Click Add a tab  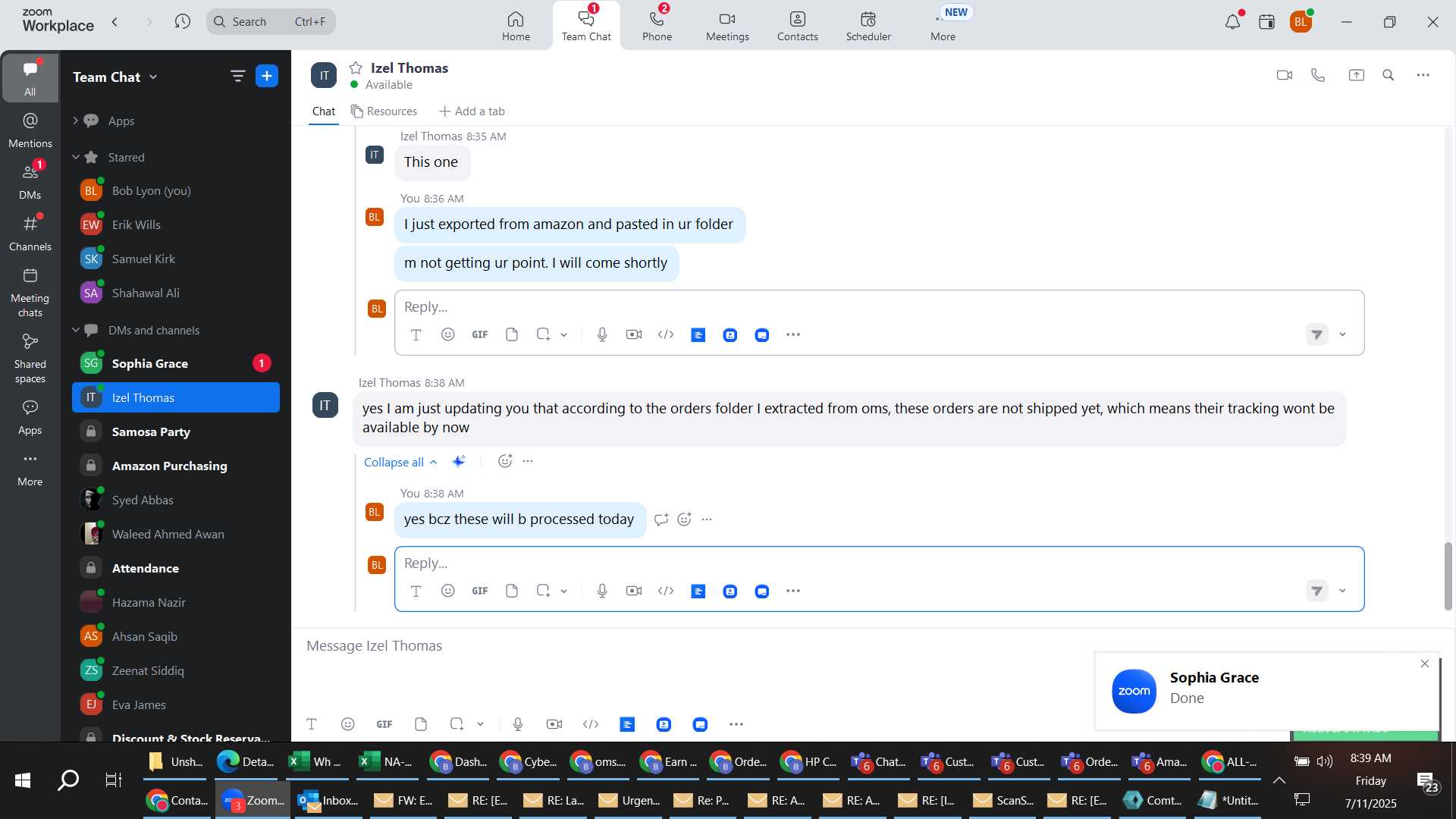coord(472,111)
